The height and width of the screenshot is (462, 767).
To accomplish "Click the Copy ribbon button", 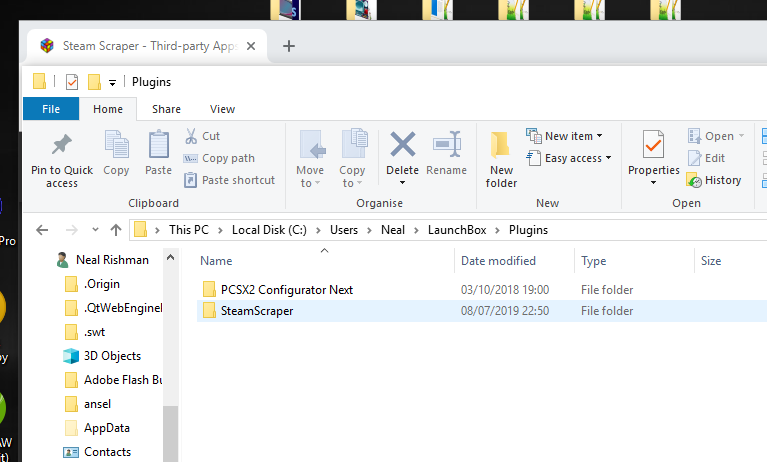I will pyautogui.click(x=116, y=154).
